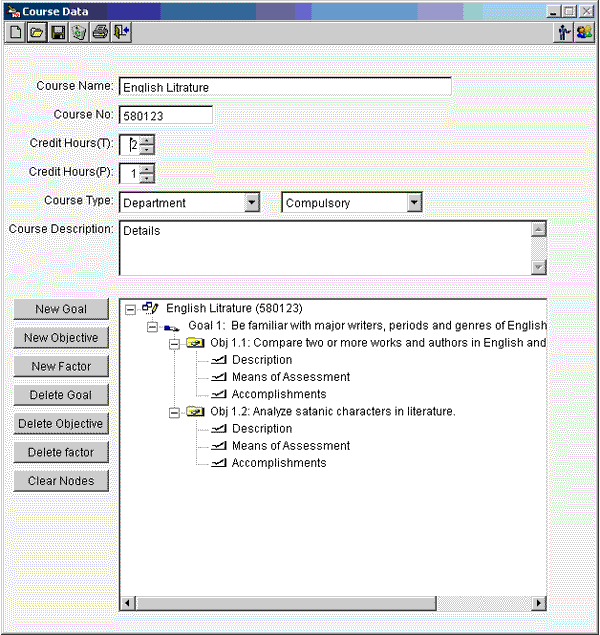Save course using the floppy disk icon
The width and height of the screenshot is (600, 635).
pyautogui.click(x=58, y=32)
